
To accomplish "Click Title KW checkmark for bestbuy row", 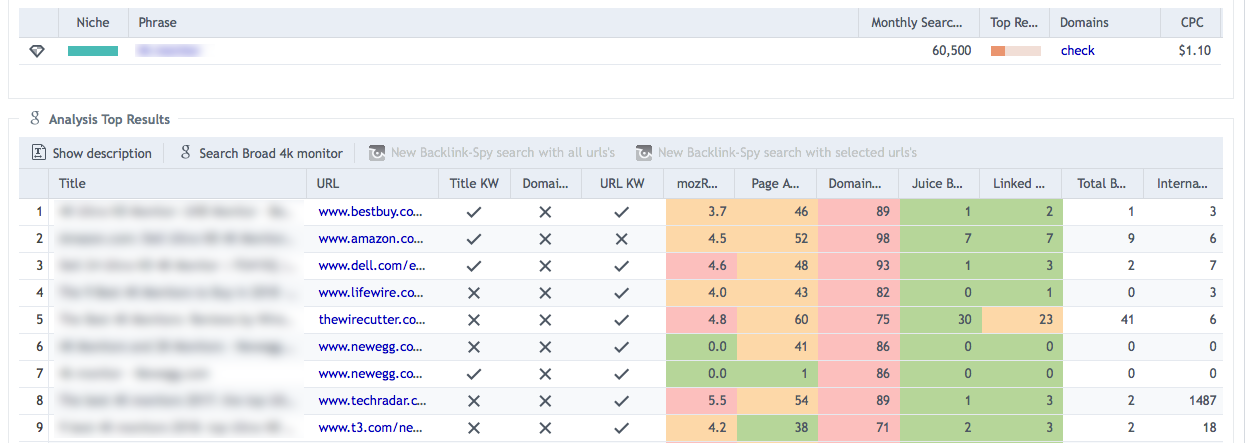I will tap(474, 212).
